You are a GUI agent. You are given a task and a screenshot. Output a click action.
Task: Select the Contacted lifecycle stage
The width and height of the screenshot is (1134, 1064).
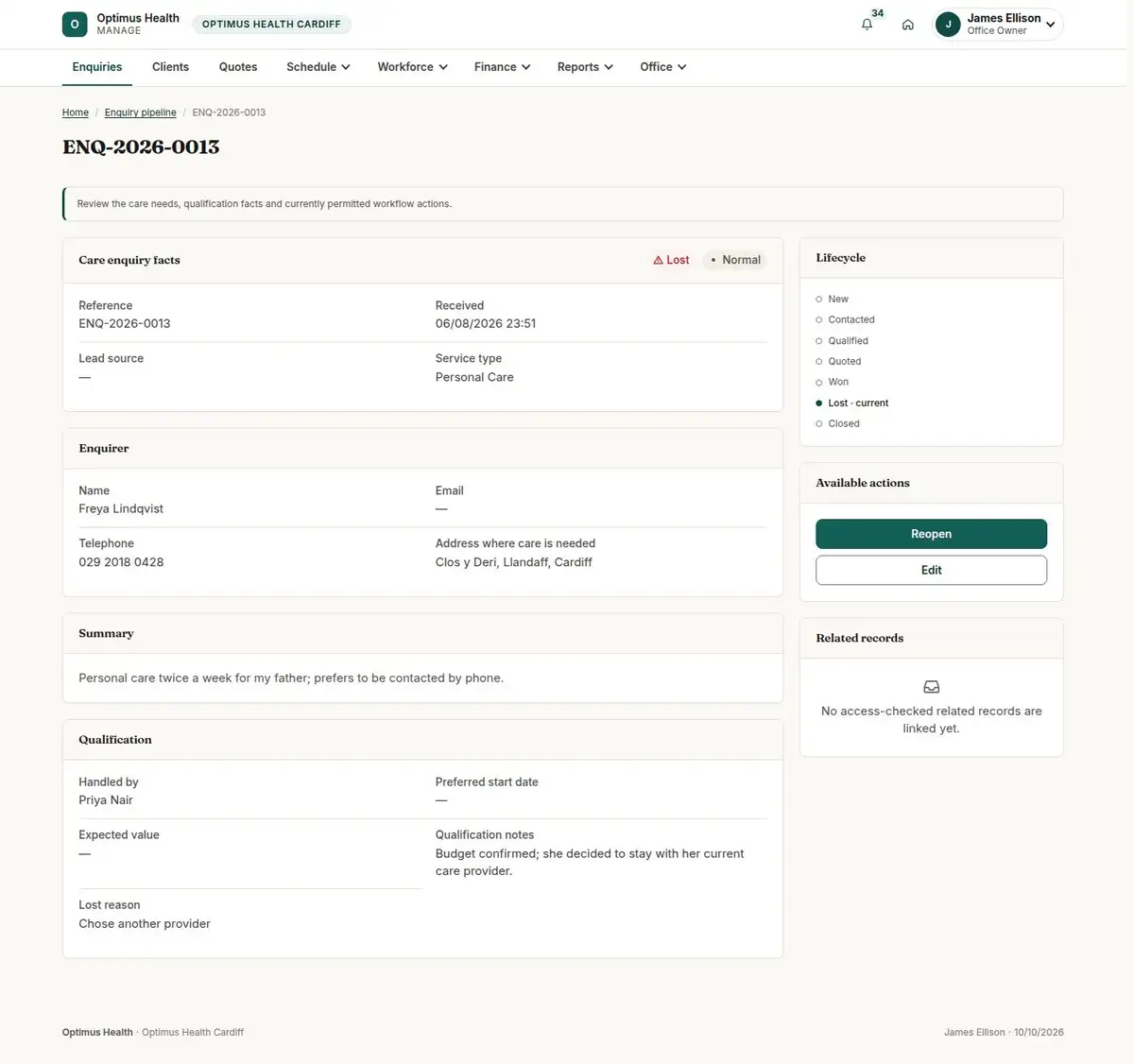tap(845, 319)
